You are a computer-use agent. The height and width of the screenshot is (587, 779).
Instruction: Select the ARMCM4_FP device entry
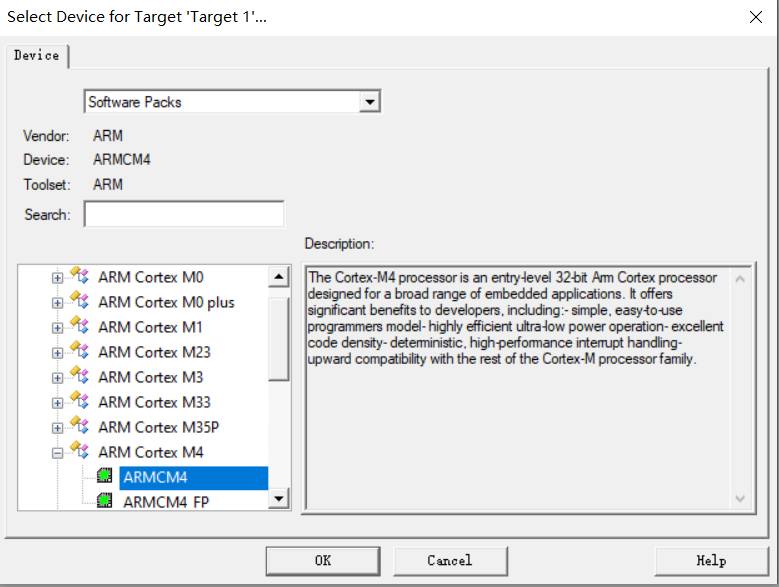click(166, 502)
